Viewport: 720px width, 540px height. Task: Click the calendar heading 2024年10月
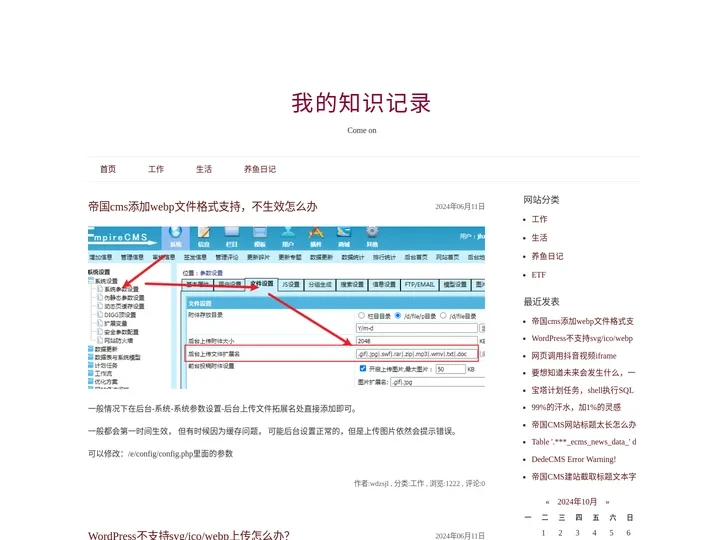click(577, 502)
